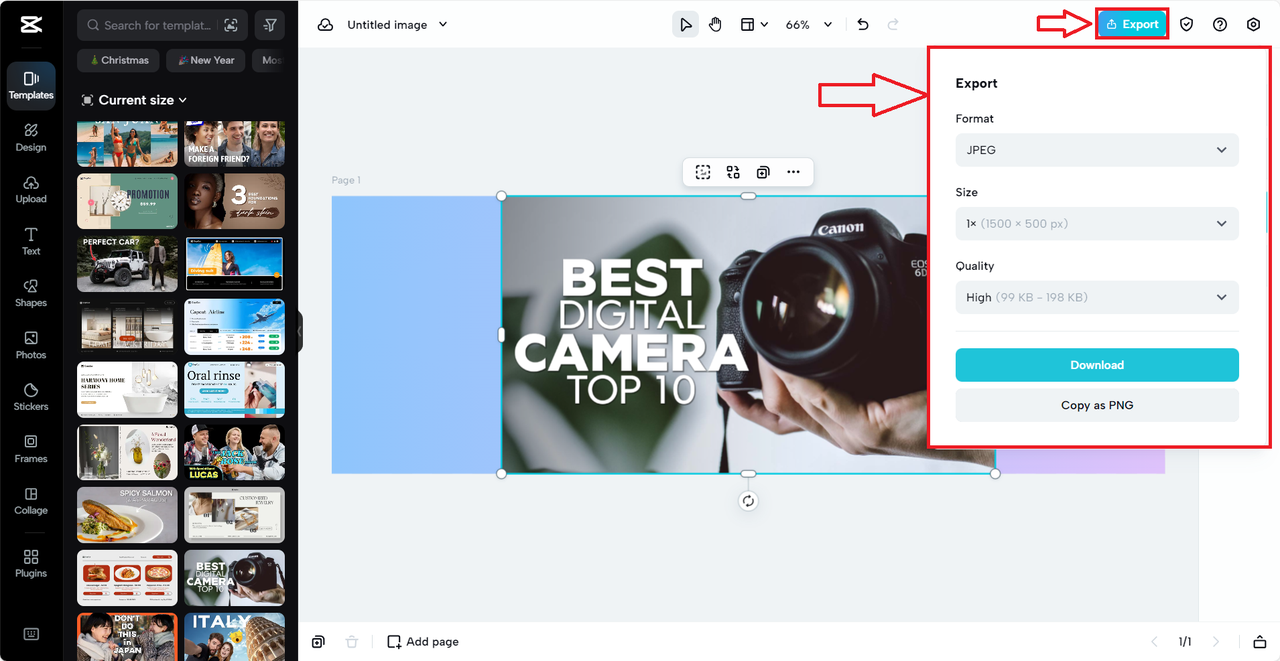Collapse the templates side panel handle

click(300, 331)
